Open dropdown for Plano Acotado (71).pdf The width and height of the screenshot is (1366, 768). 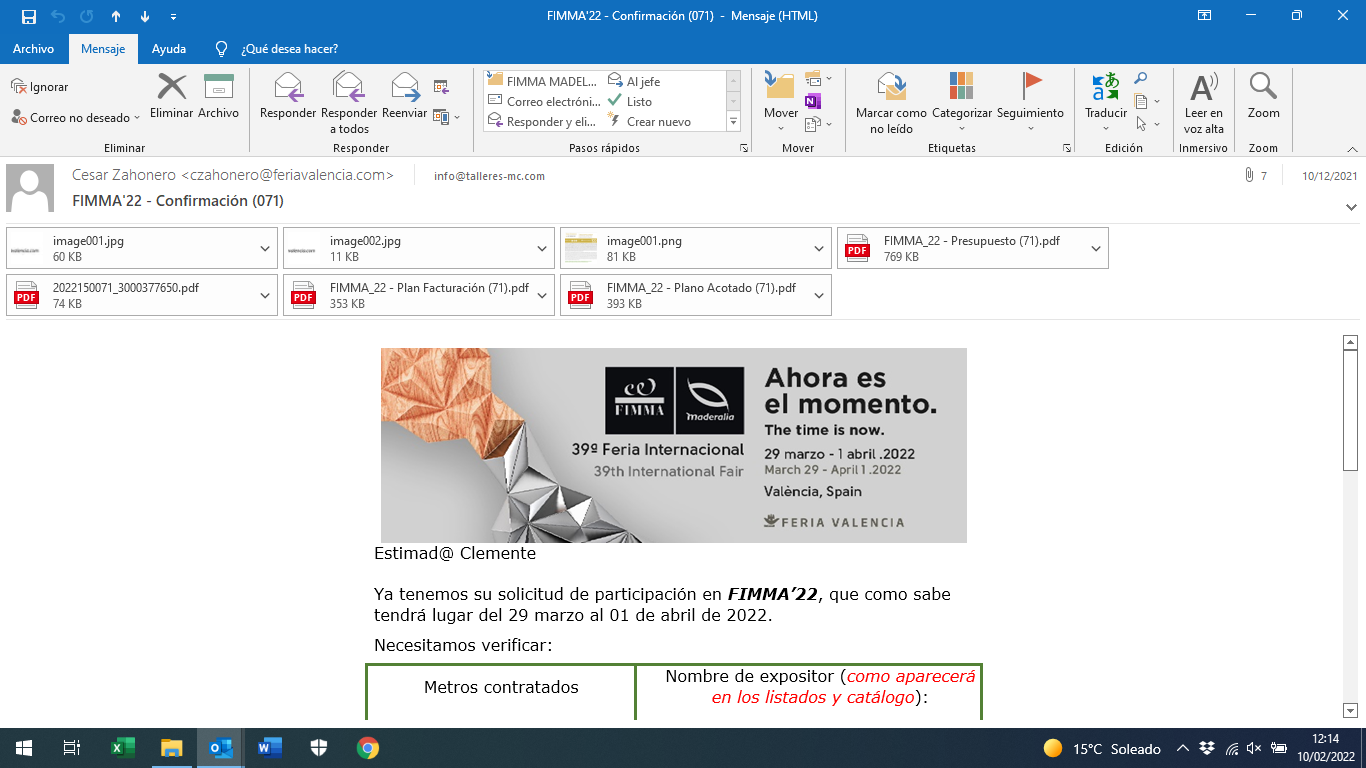coord(819,295)
